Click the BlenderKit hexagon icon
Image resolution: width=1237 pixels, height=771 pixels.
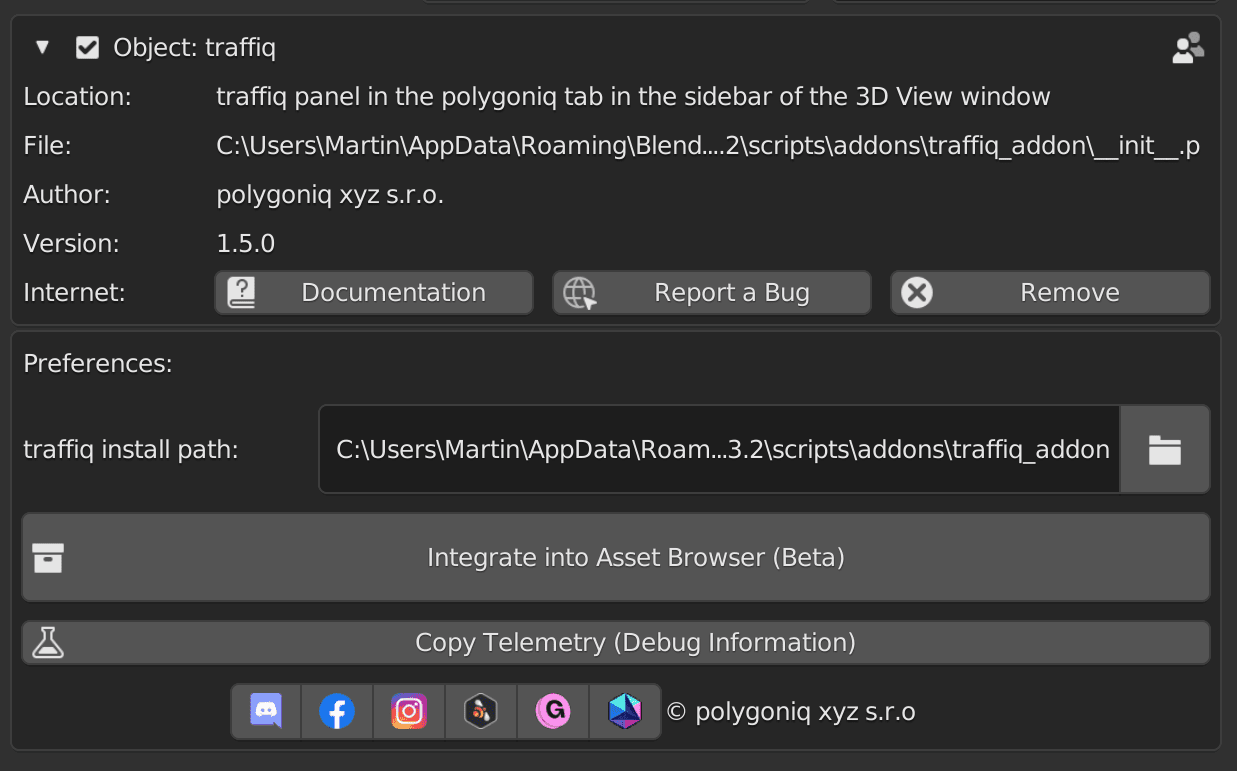pos(480,711)
